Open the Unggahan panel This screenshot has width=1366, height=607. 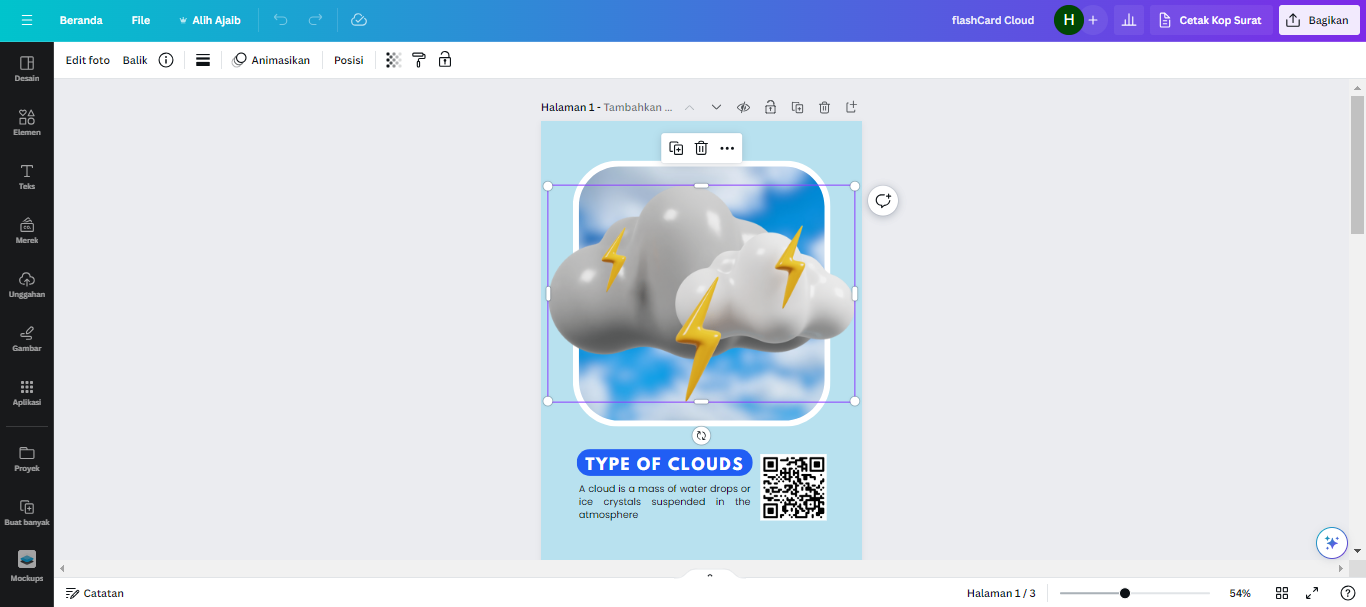[x=26, y=283]
